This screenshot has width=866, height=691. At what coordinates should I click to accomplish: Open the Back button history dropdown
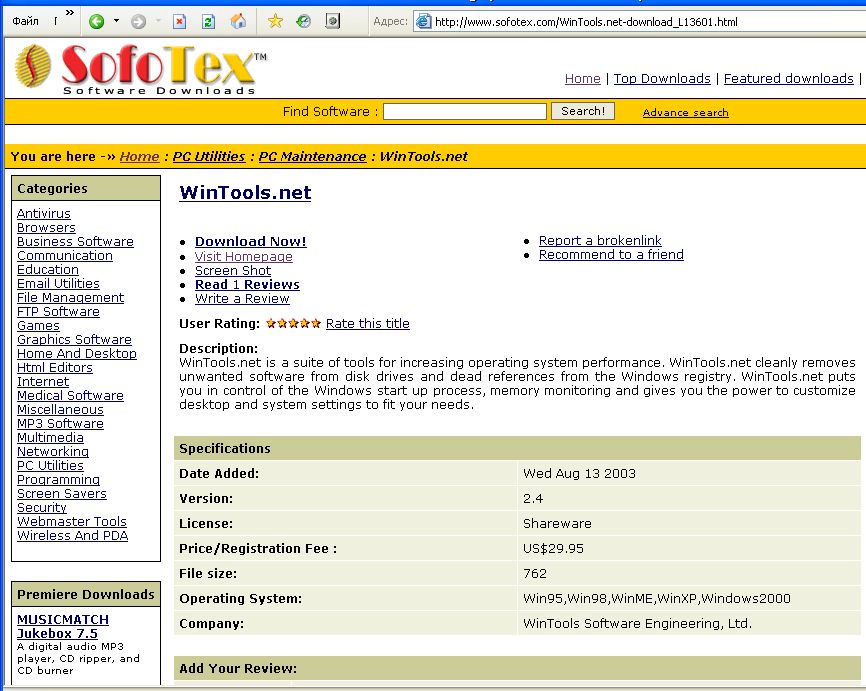tap(116, 21)
